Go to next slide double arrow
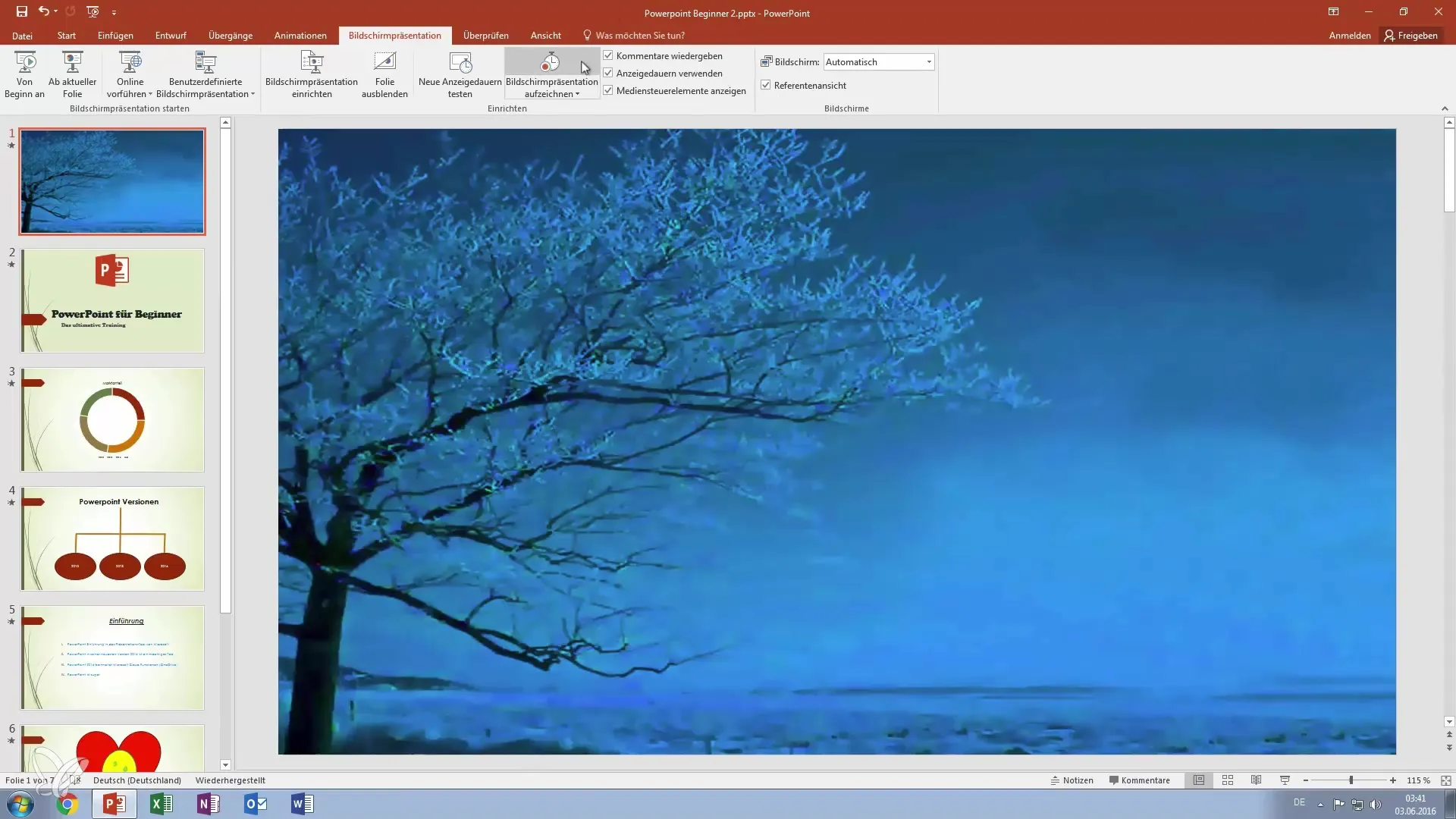This screenshot has width=1456, height=819. point(1449,748)
